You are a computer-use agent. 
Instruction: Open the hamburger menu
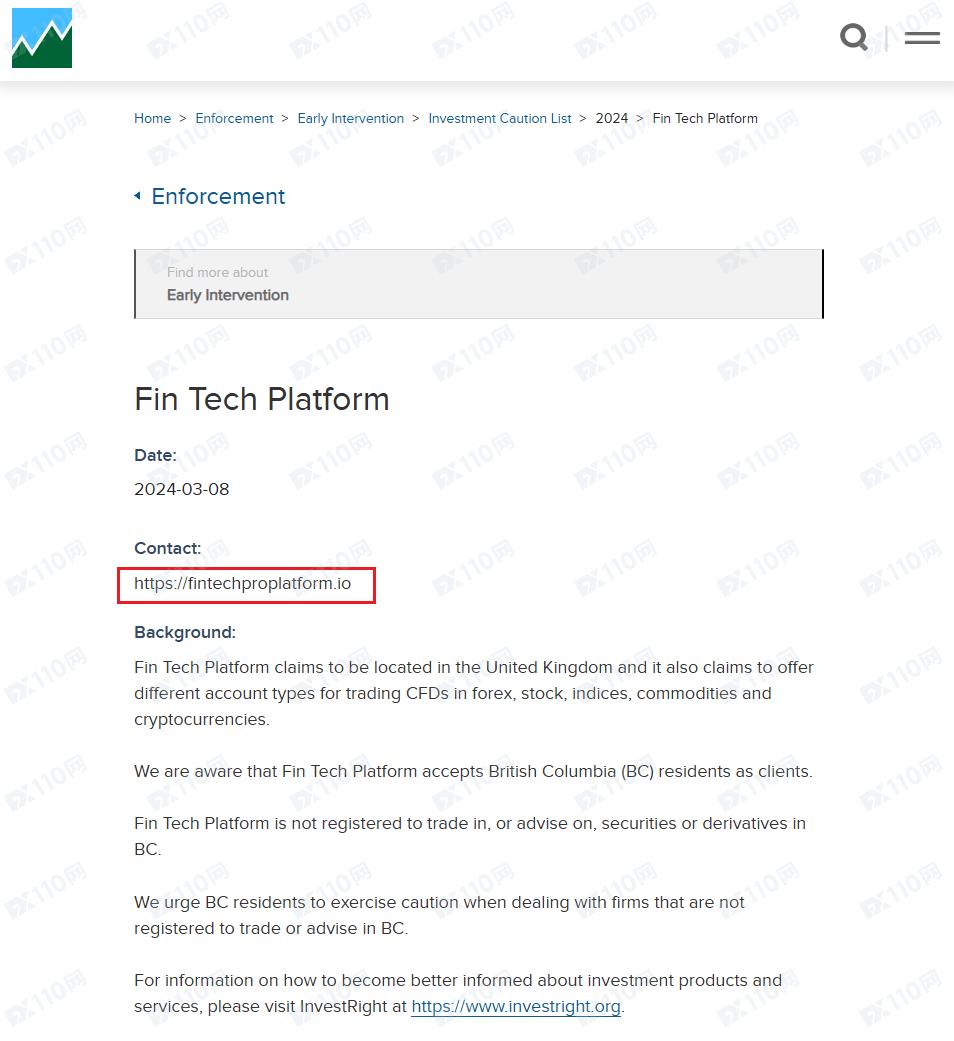click(921, 38)
